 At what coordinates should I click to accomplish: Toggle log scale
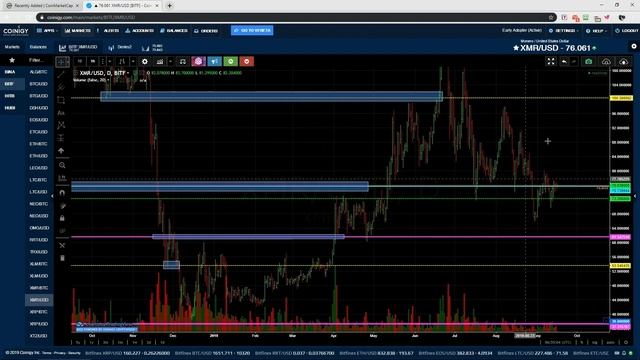[x=594, y=342]
